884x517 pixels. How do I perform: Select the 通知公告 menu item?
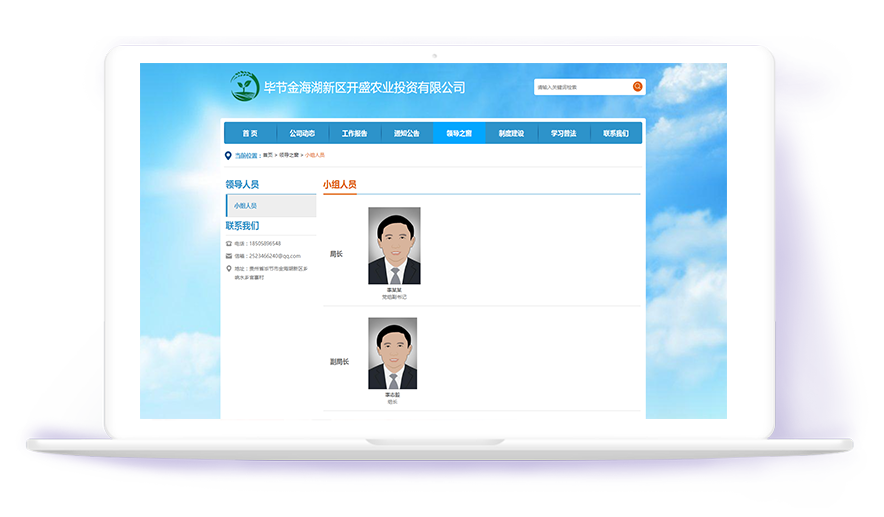click(407, 133)
